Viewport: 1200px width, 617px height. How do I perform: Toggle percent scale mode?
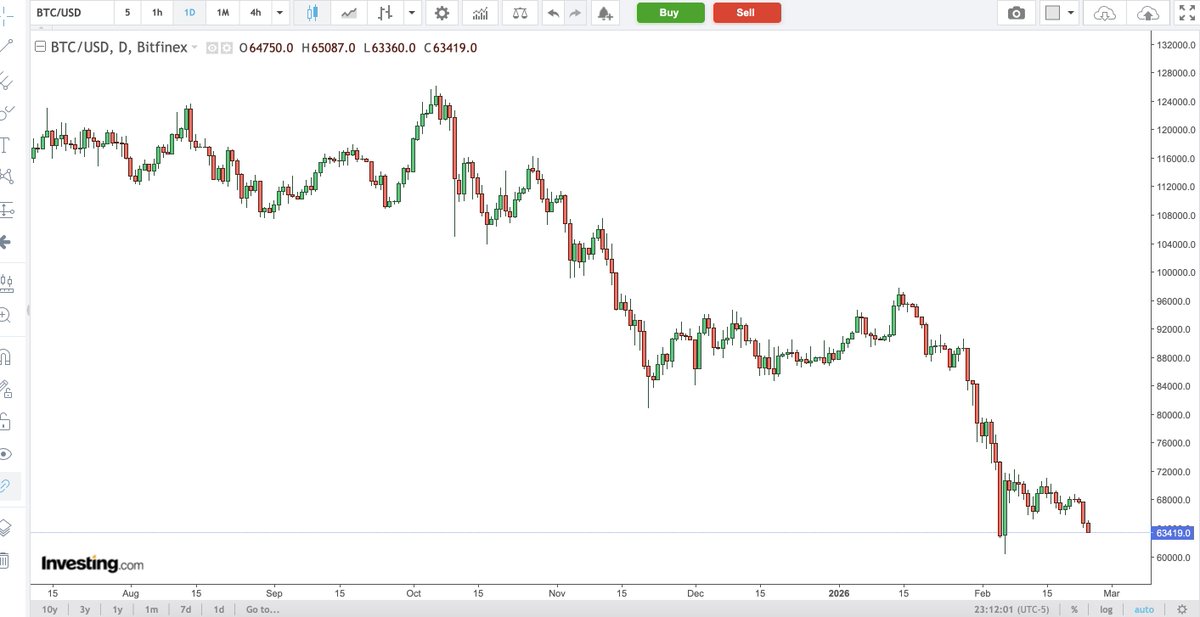pyautogui.click(x=1074, y=609)
